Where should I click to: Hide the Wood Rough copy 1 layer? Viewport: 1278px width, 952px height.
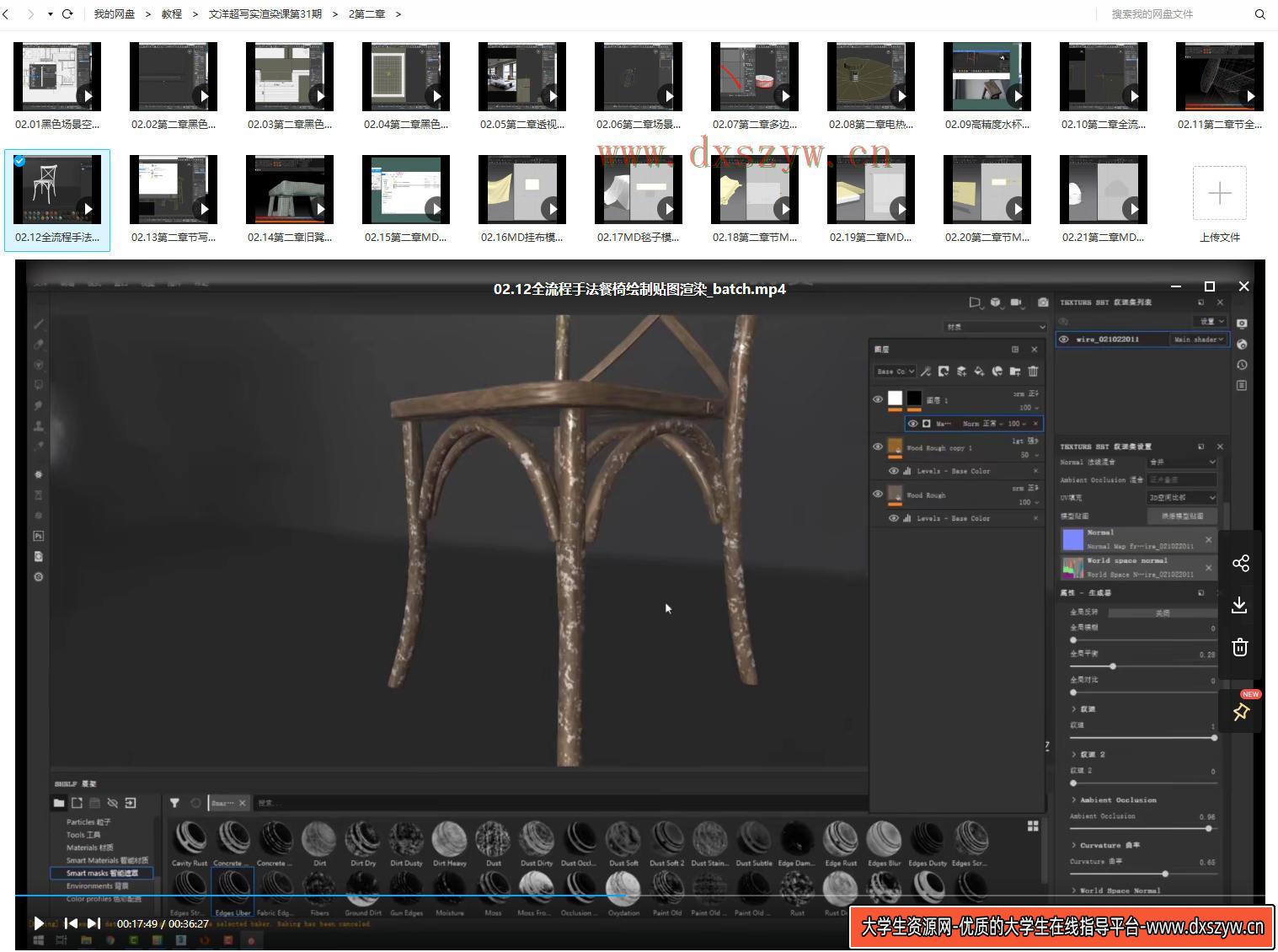point(878,447)
